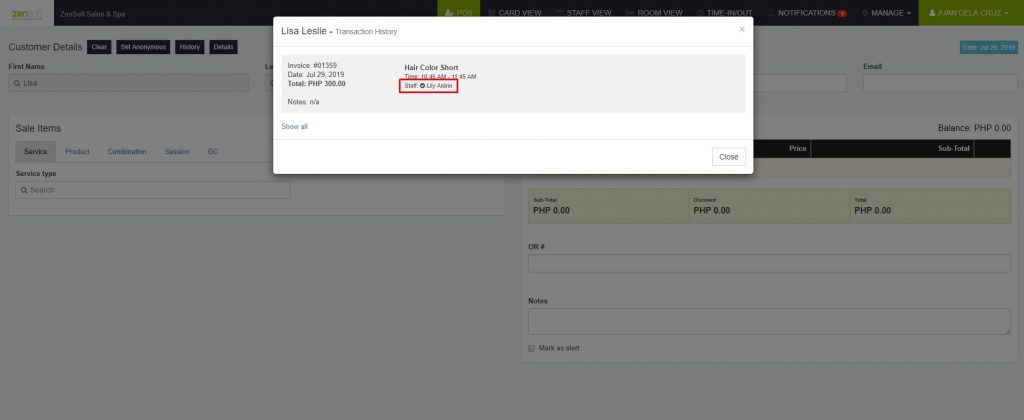Click the ZenSoft logo

(26, 13)
